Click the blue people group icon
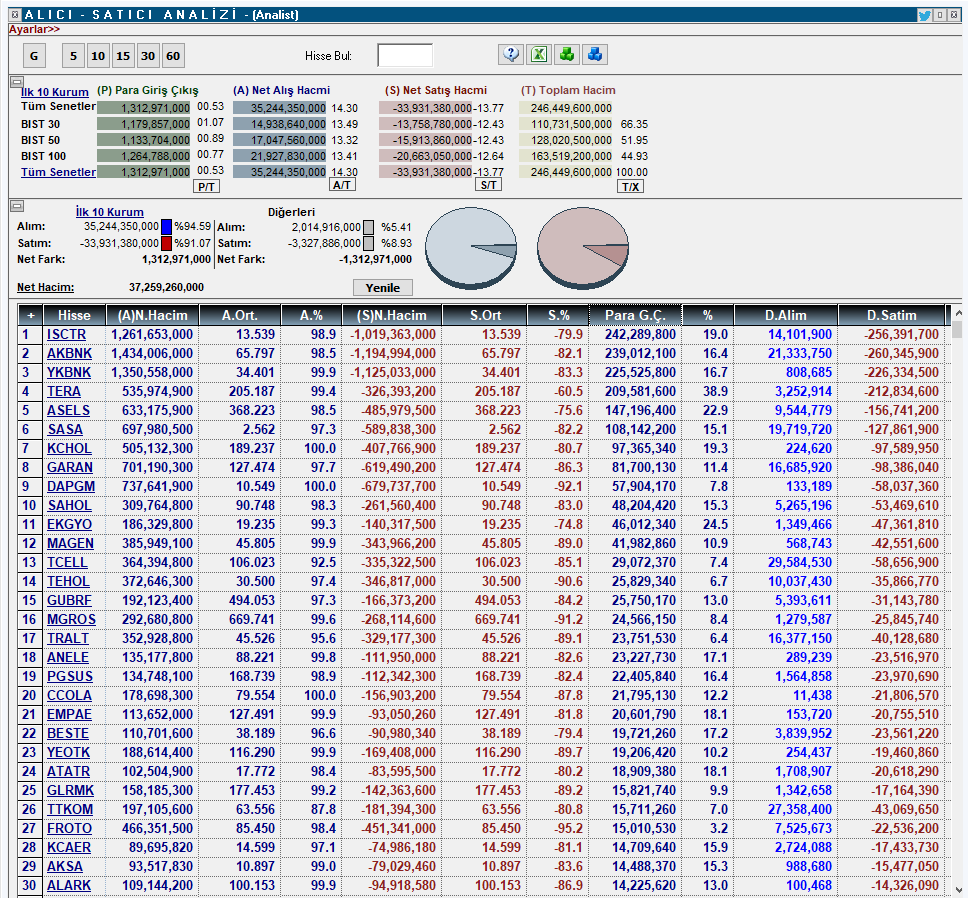Viewport: 968px width, 898px height. click(x=595, y=55)
